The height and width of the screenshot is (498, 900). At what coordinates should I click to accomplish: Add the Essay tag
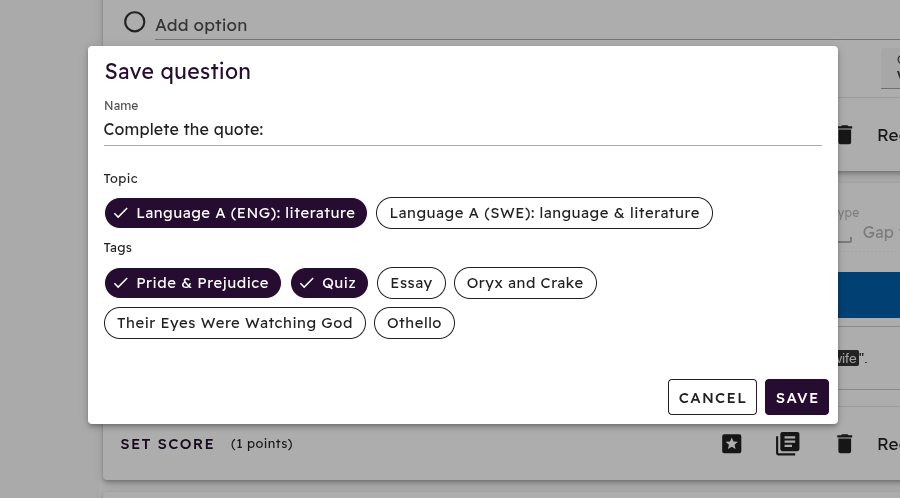click(x=411, y=283)
